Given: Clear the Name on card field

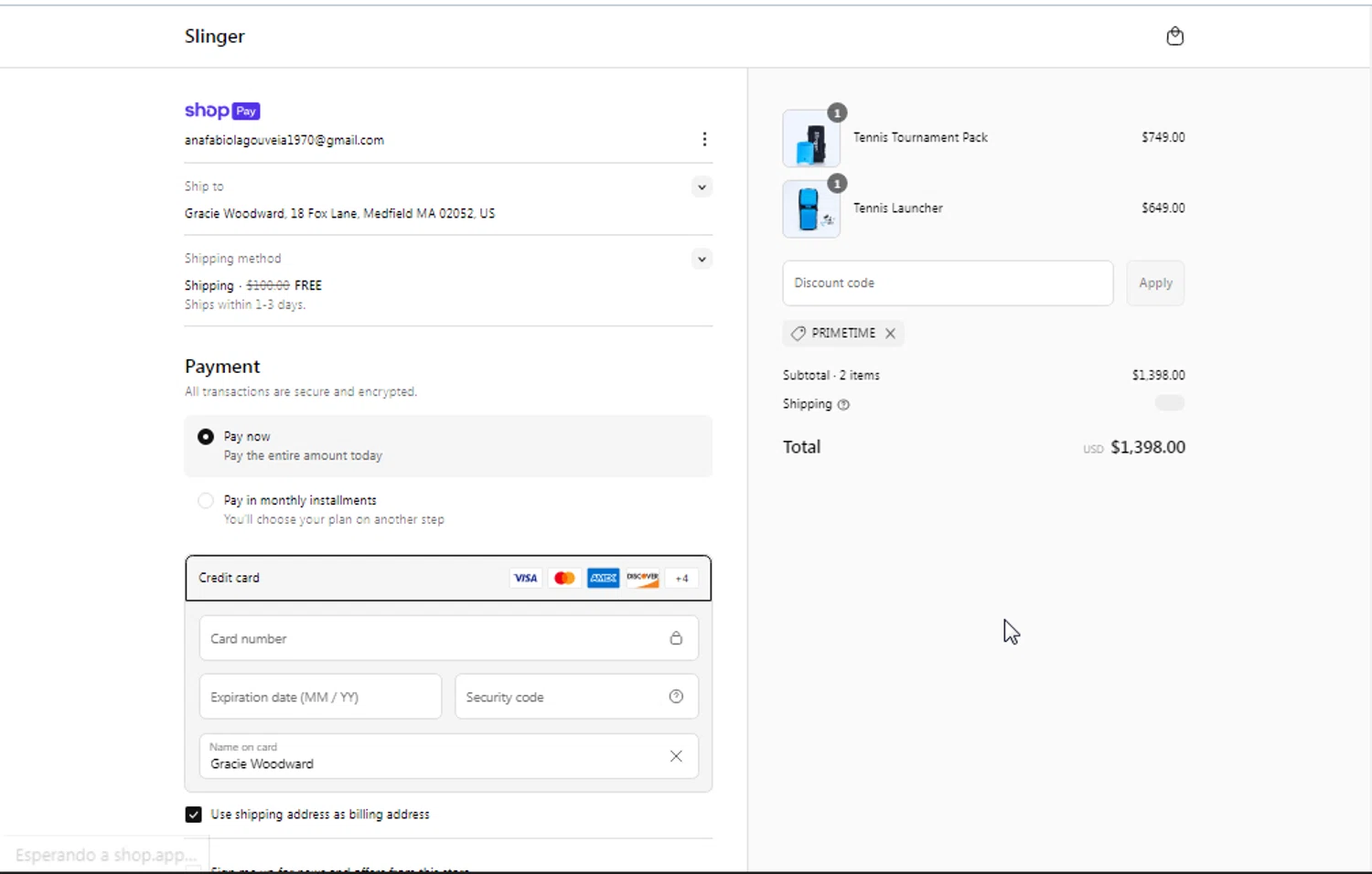Looking at the screenshot, I should [x=676, y=756].
